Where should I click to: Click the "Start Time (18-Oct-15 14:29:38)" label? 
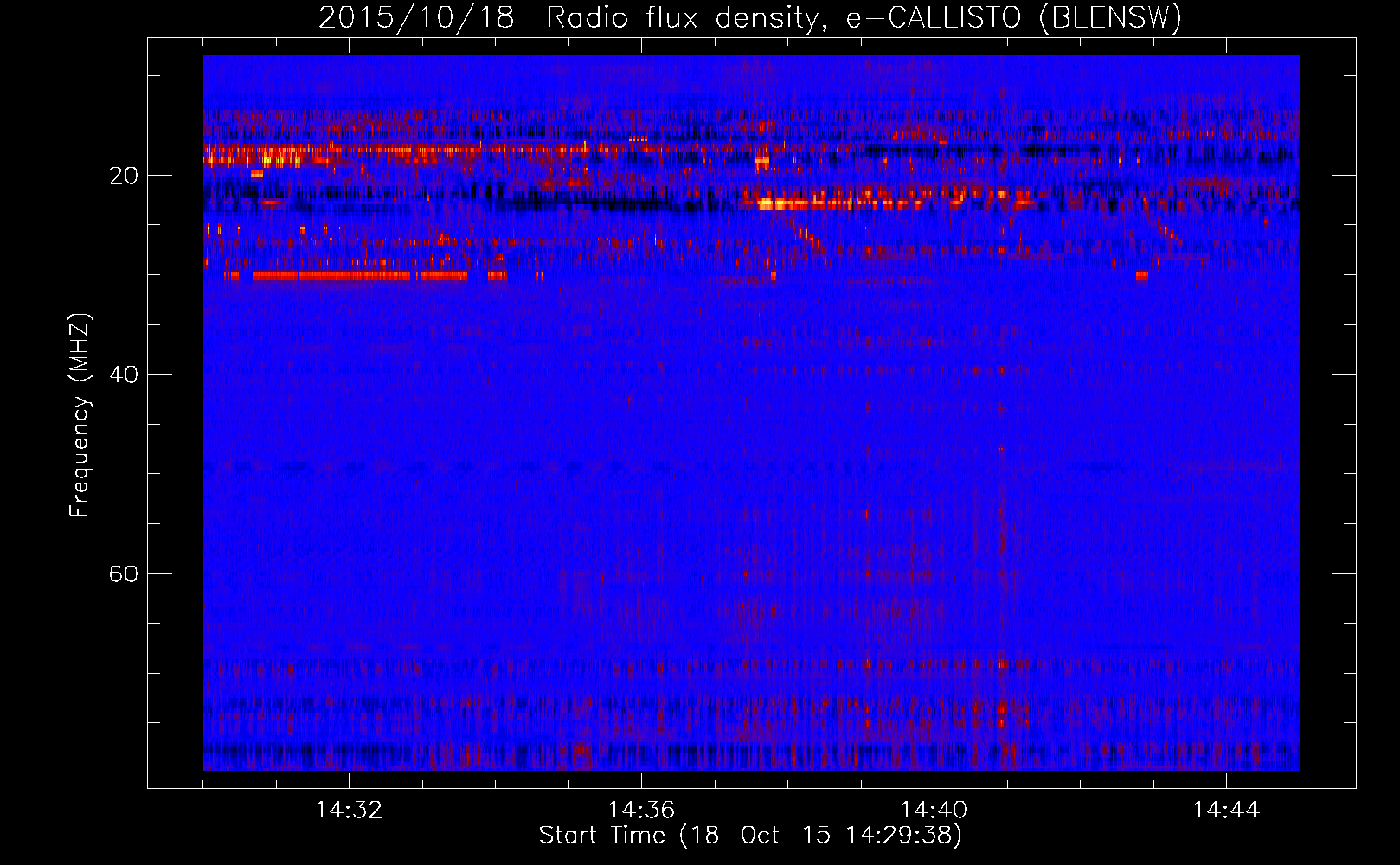point(750,836)
